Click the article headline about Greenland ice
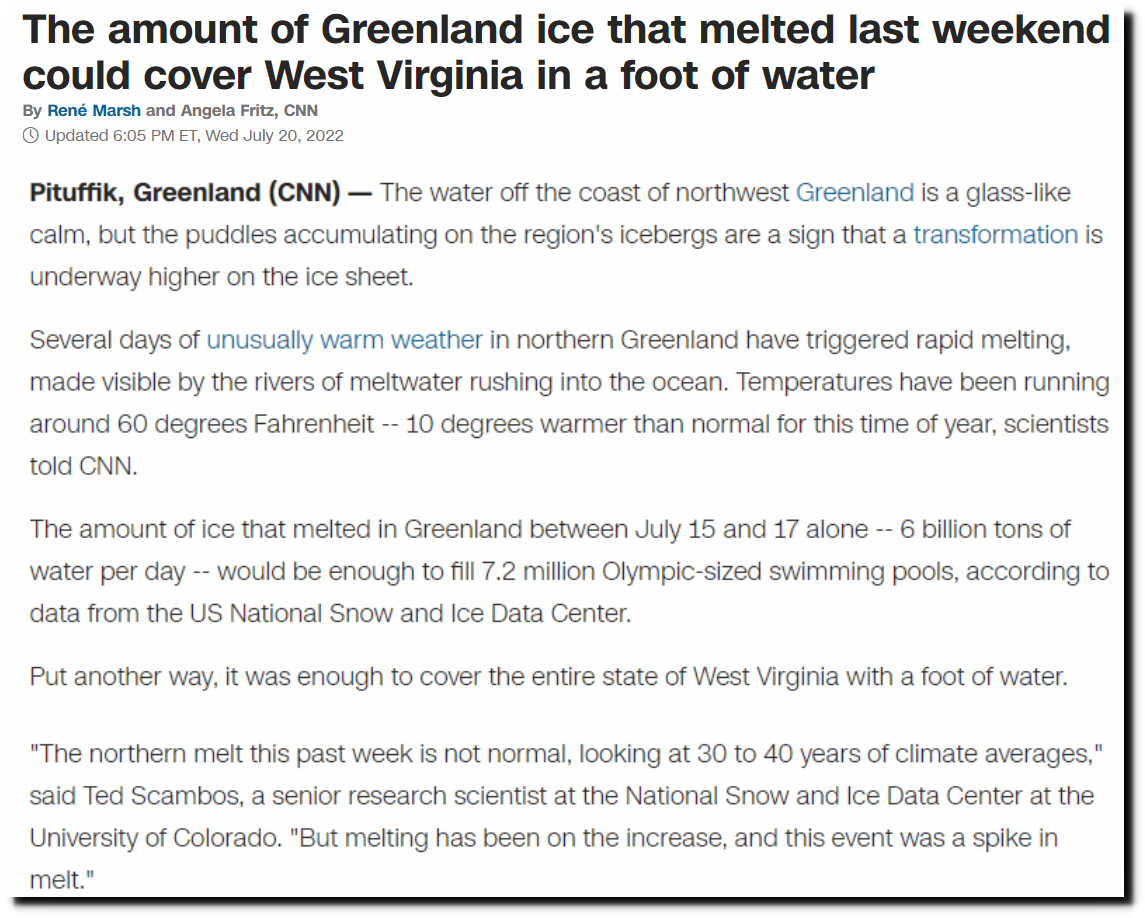This screenshot has width=1145, height=918. [566, 53]
